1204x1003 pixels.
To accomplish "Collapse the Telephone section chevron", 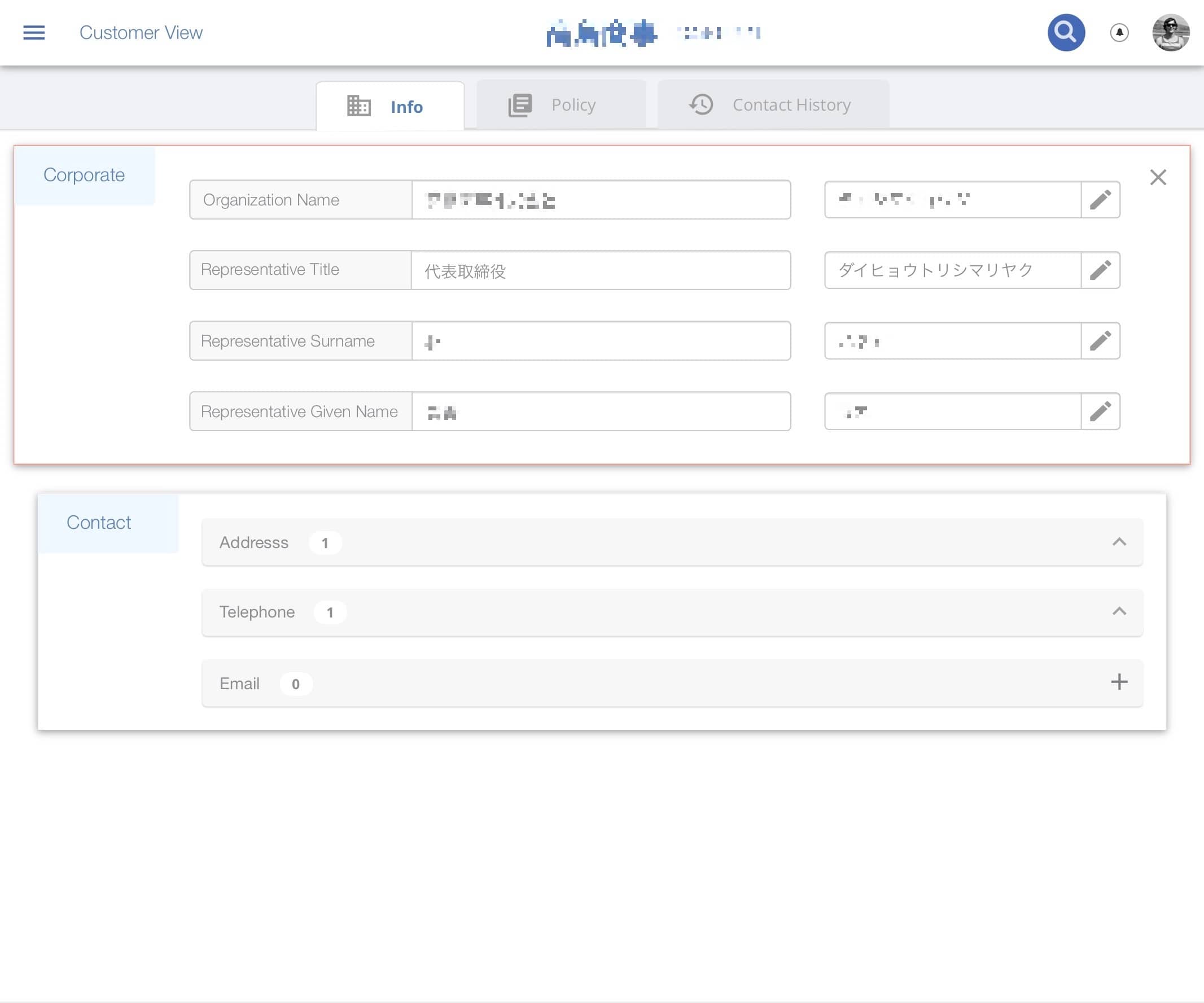I will 1119,611.
